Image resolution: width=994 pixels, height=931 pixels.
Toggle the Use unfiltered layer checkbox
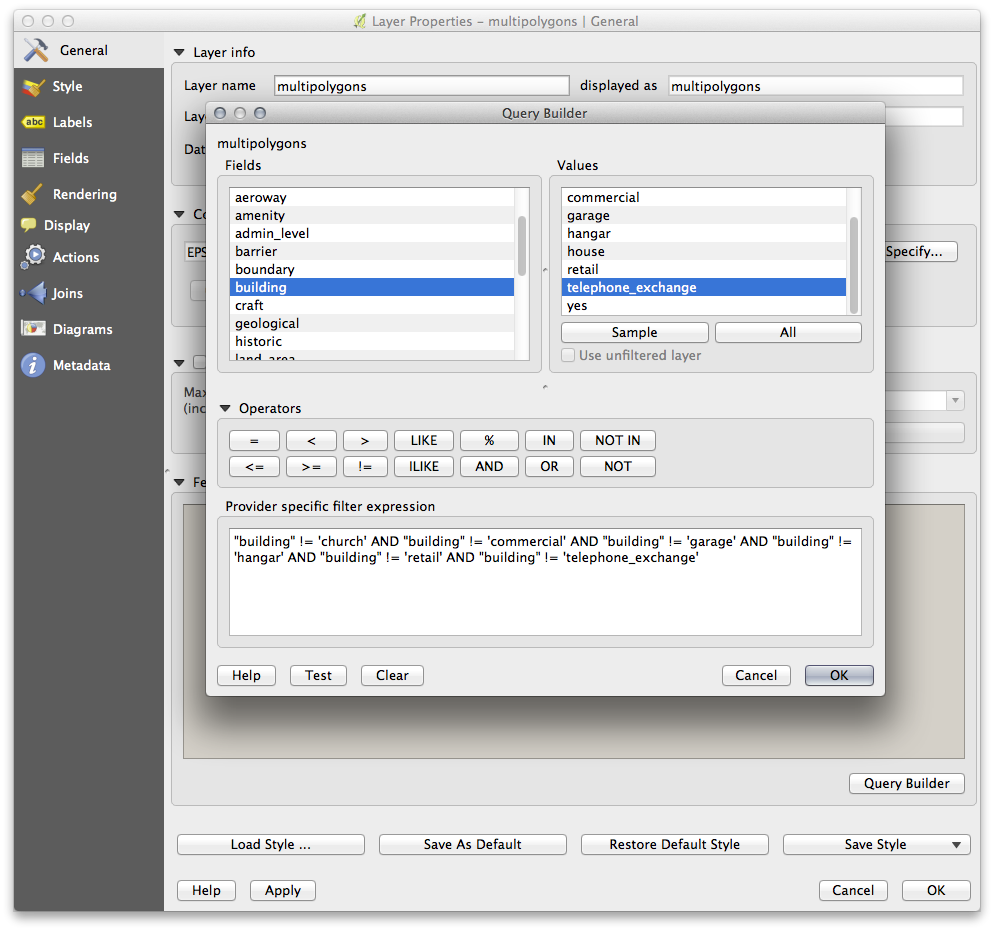(x=568, y=356)
